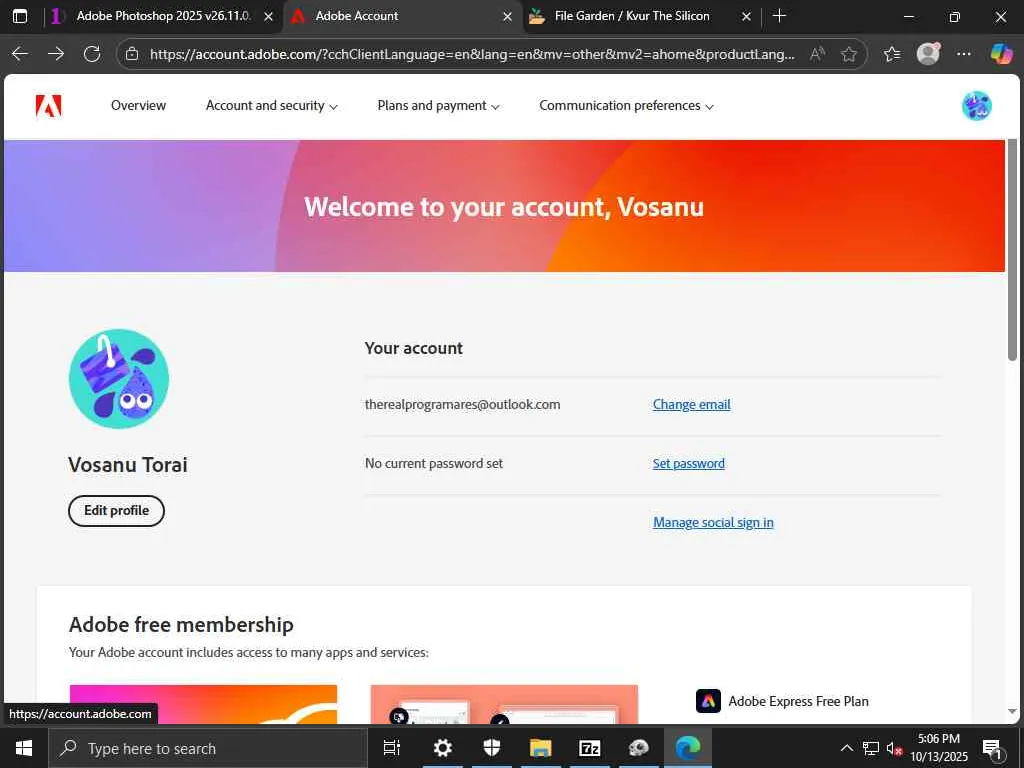
Task: Switch to Adobe Photoshop 2025 tab
Action: point(163,16)
